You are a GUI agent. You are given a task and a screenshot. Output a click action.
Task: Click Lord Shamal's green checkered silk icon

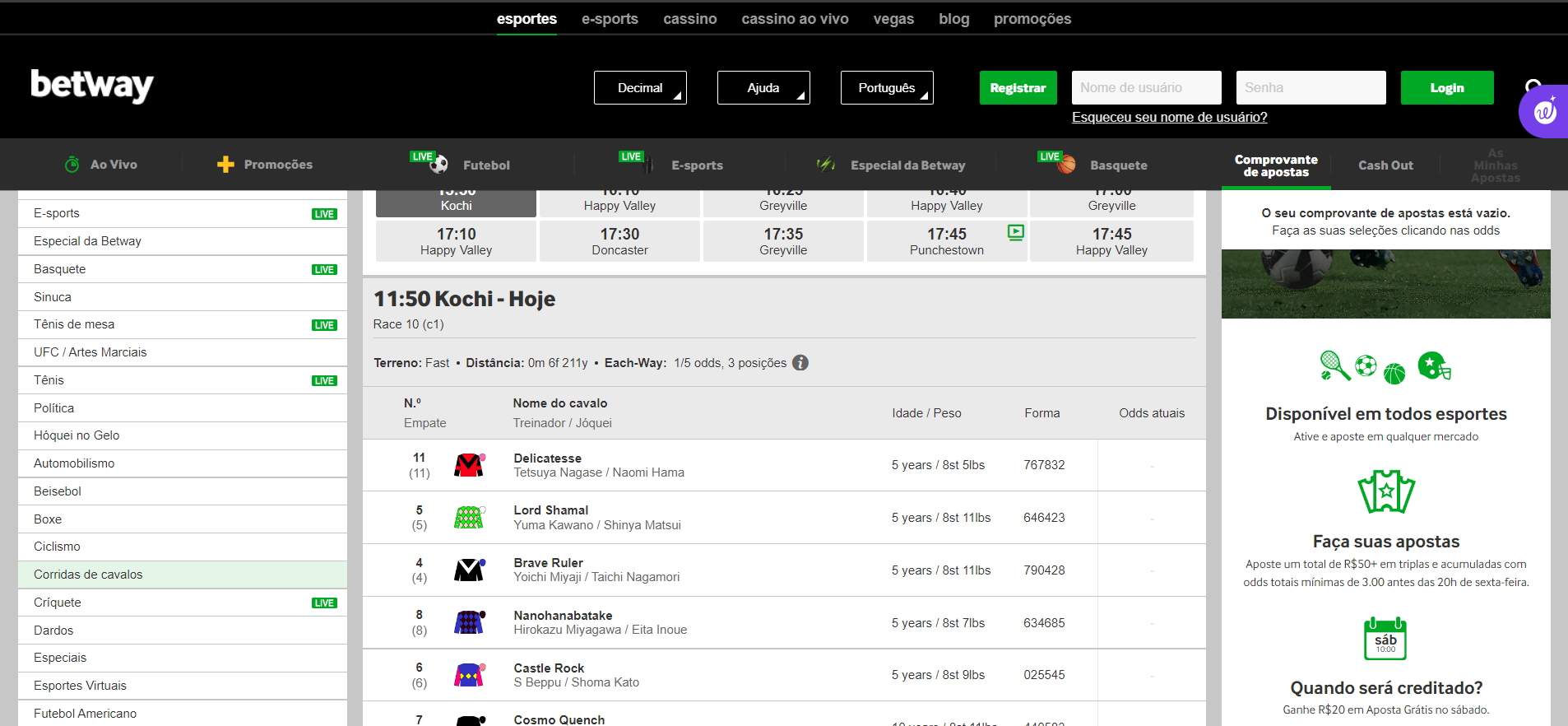(x=469, y=518)
